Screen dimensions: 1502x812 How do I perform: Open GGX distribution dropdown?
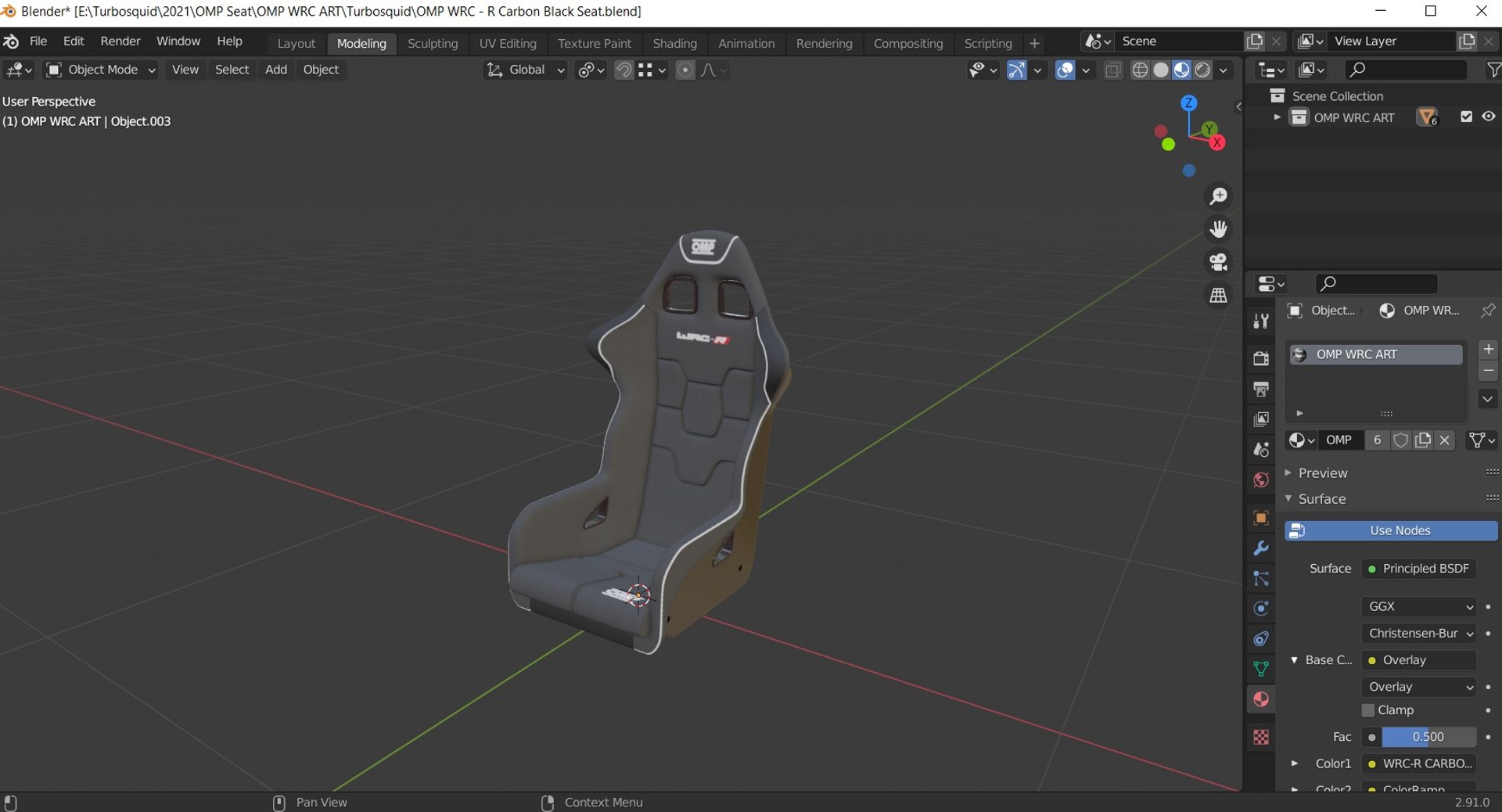(1419, 606)
